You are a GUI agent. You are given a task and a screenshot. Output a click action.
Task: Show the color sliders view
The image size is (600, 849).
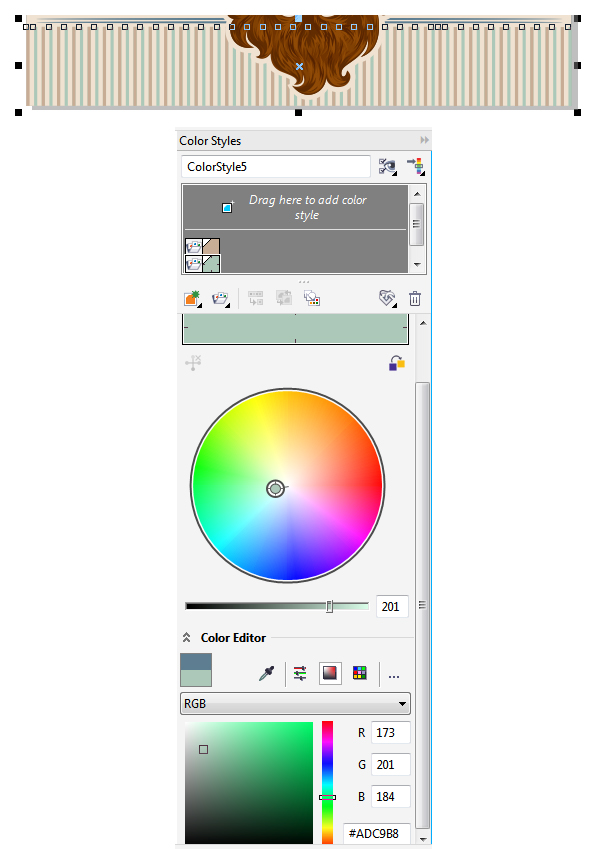click(x=300, y=674)
